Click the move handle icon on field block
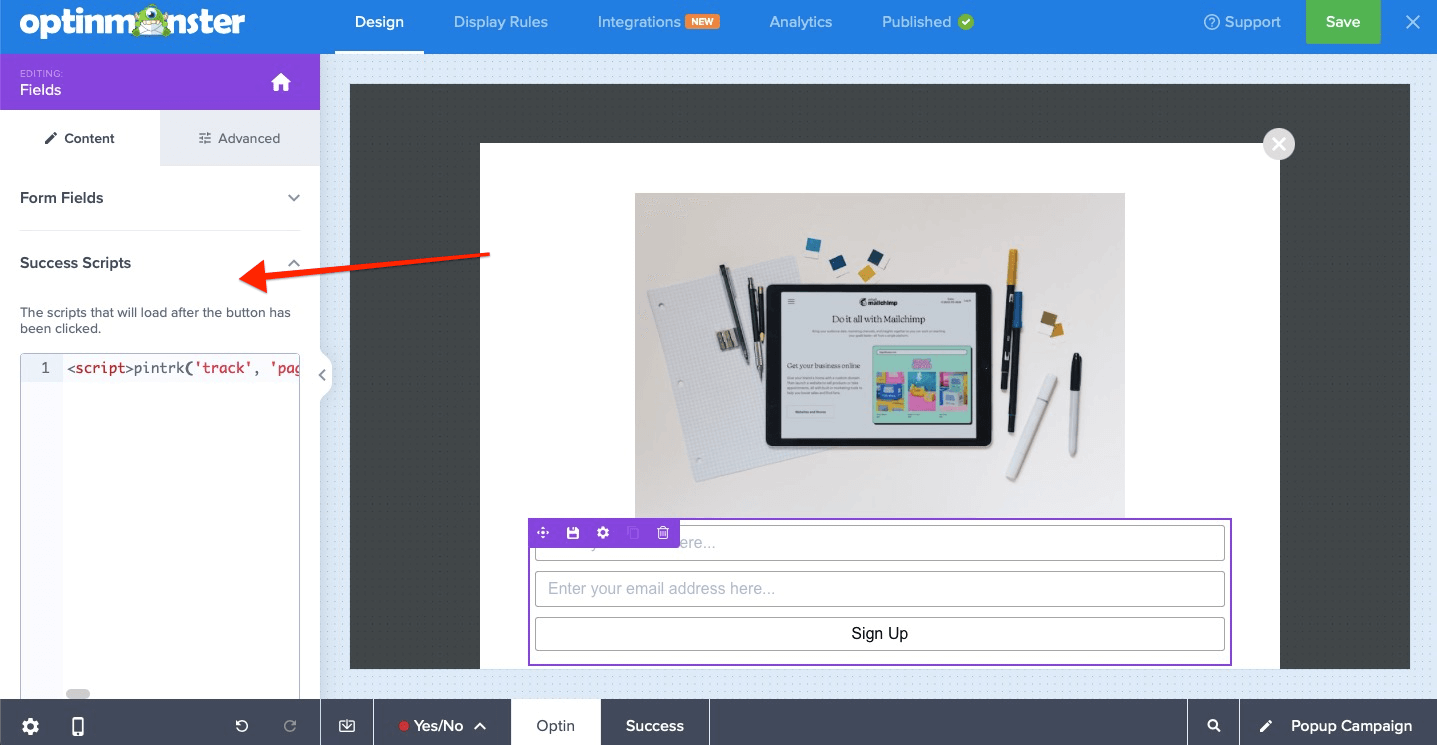Screen dimensions: 1437x745 click(543, 533)
